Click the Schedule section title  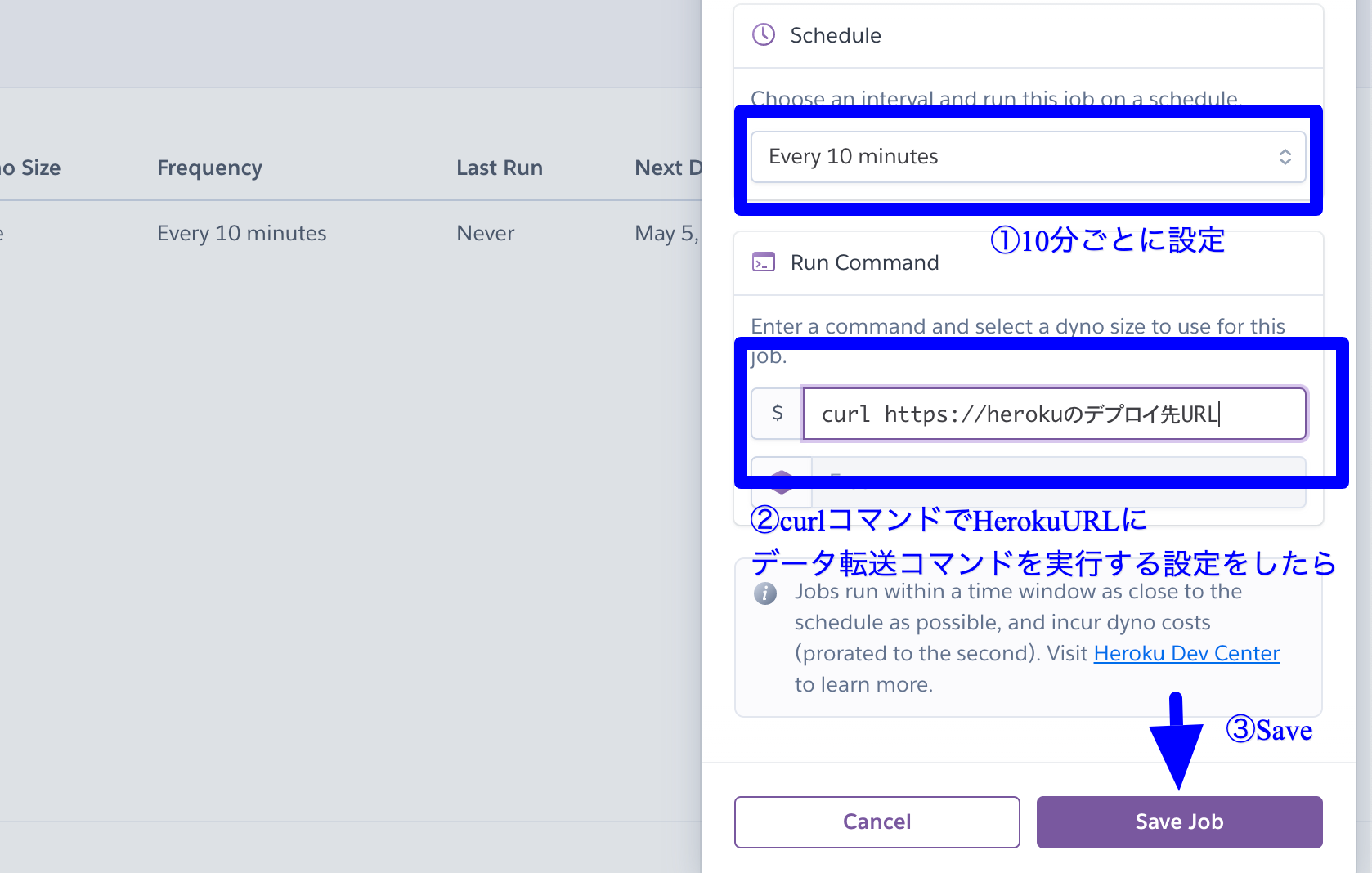[x=835, y=35]
